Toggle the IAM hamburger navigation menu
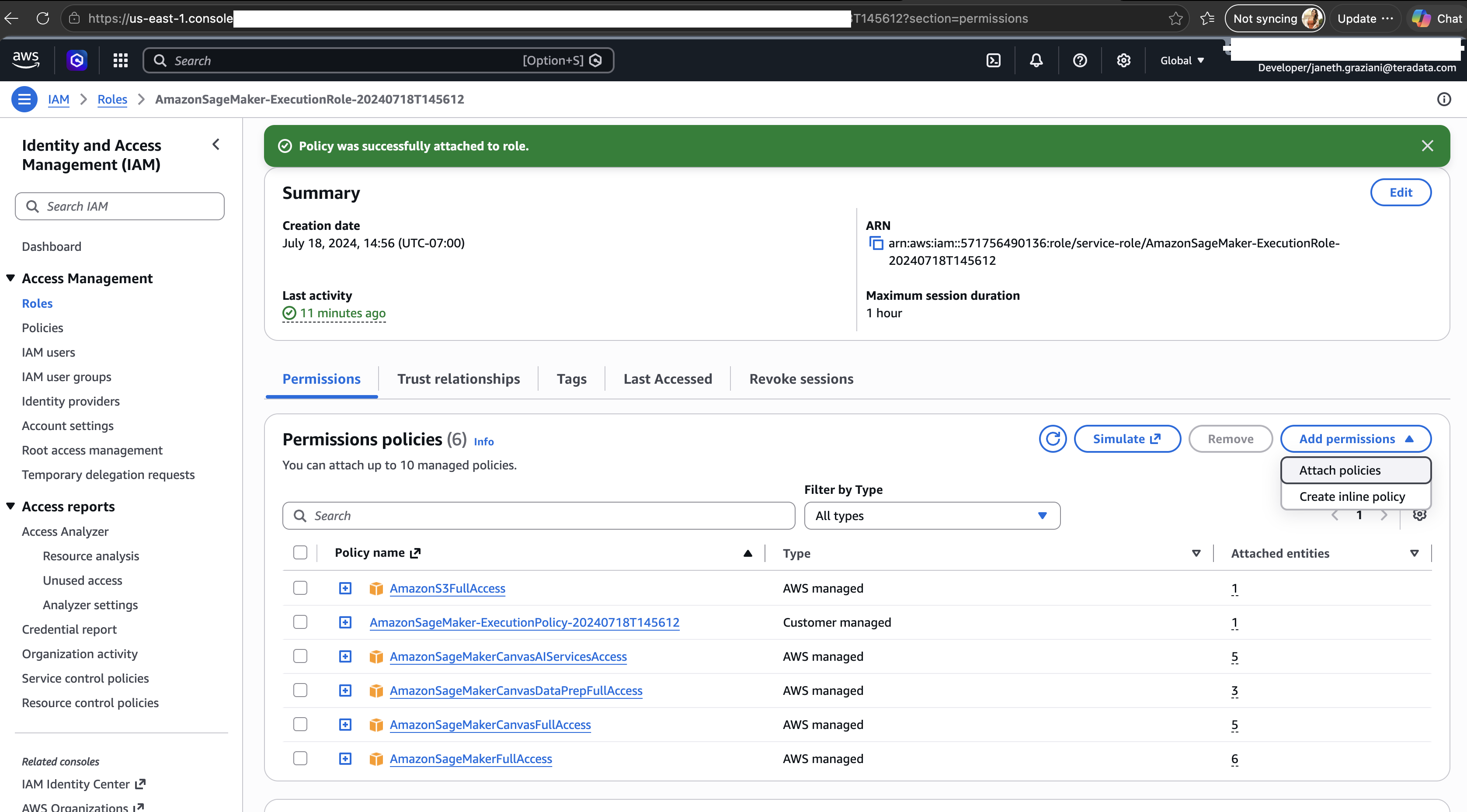 [24, 99]
